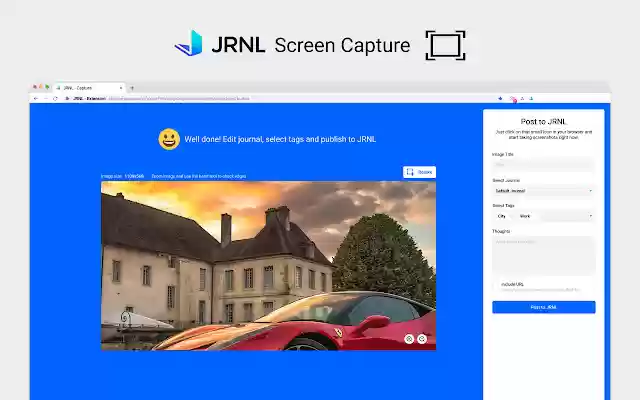Toggle the Include URL checkbox
Screen dimensions: 640x400
coord(497,284)
